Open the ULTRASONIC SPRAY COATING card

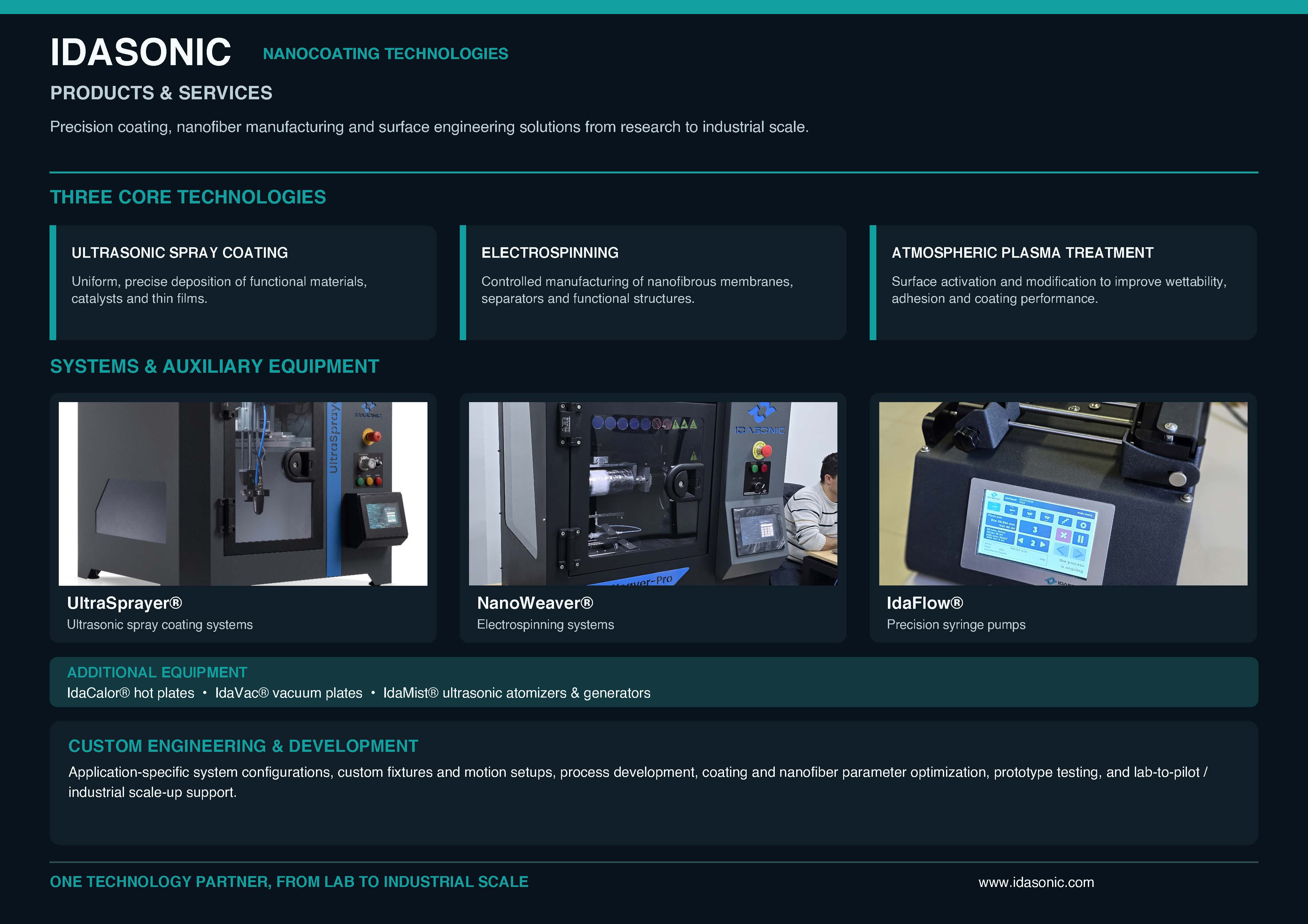point(243,283)
